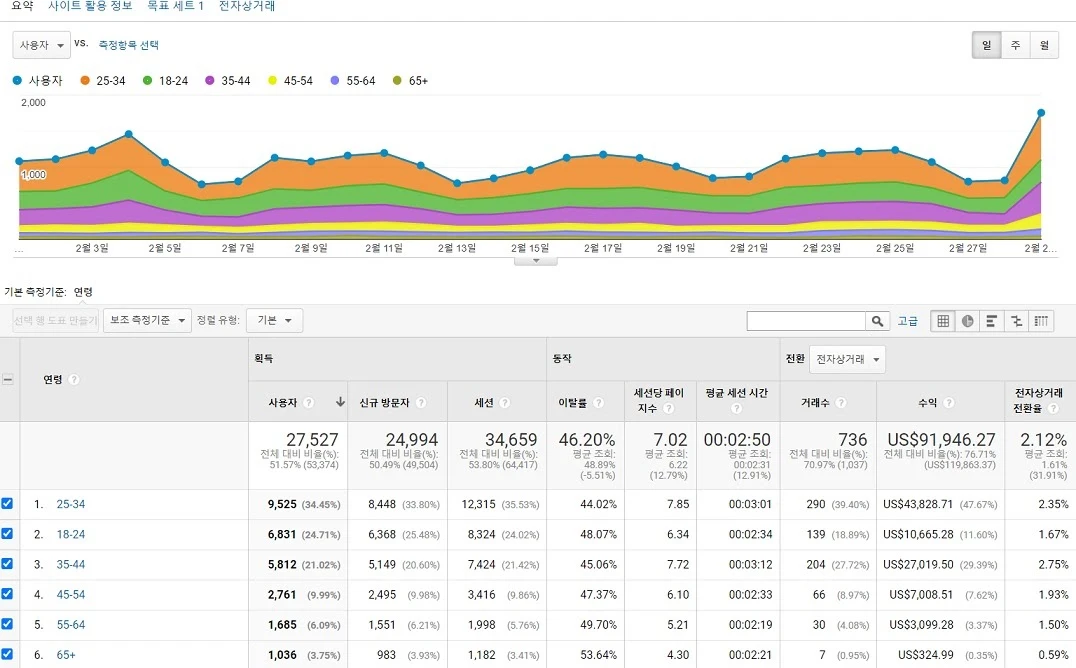Uncheck the 55-64 row checkbox

pyautogui.click(x=7, y=624)
